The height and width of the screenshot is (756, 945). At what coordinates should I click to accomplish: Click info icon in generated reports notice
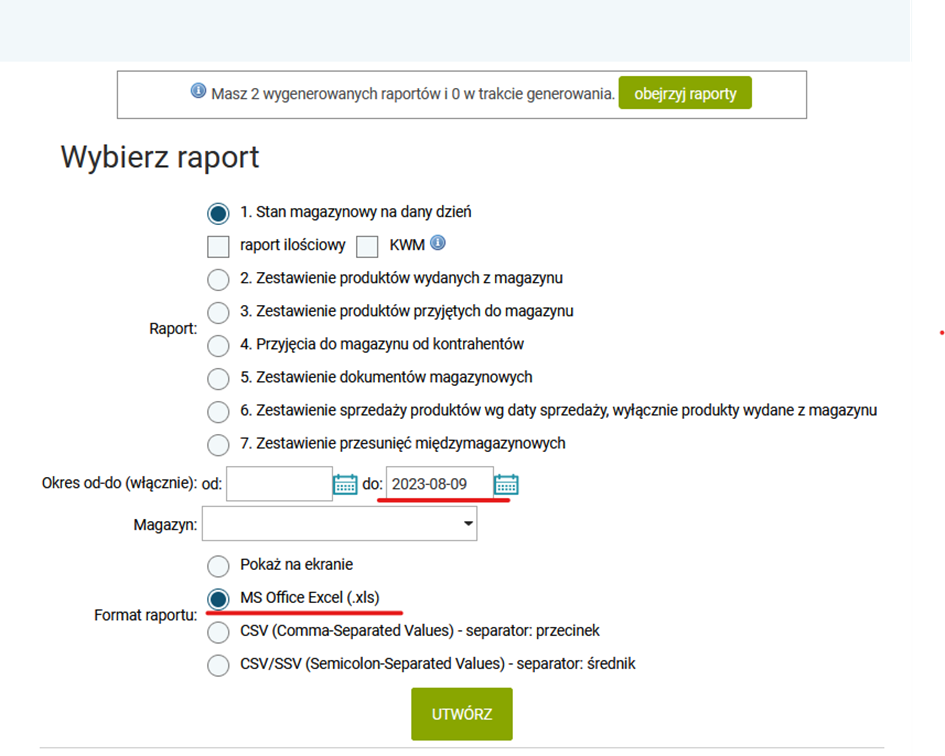tap(198, 92)
